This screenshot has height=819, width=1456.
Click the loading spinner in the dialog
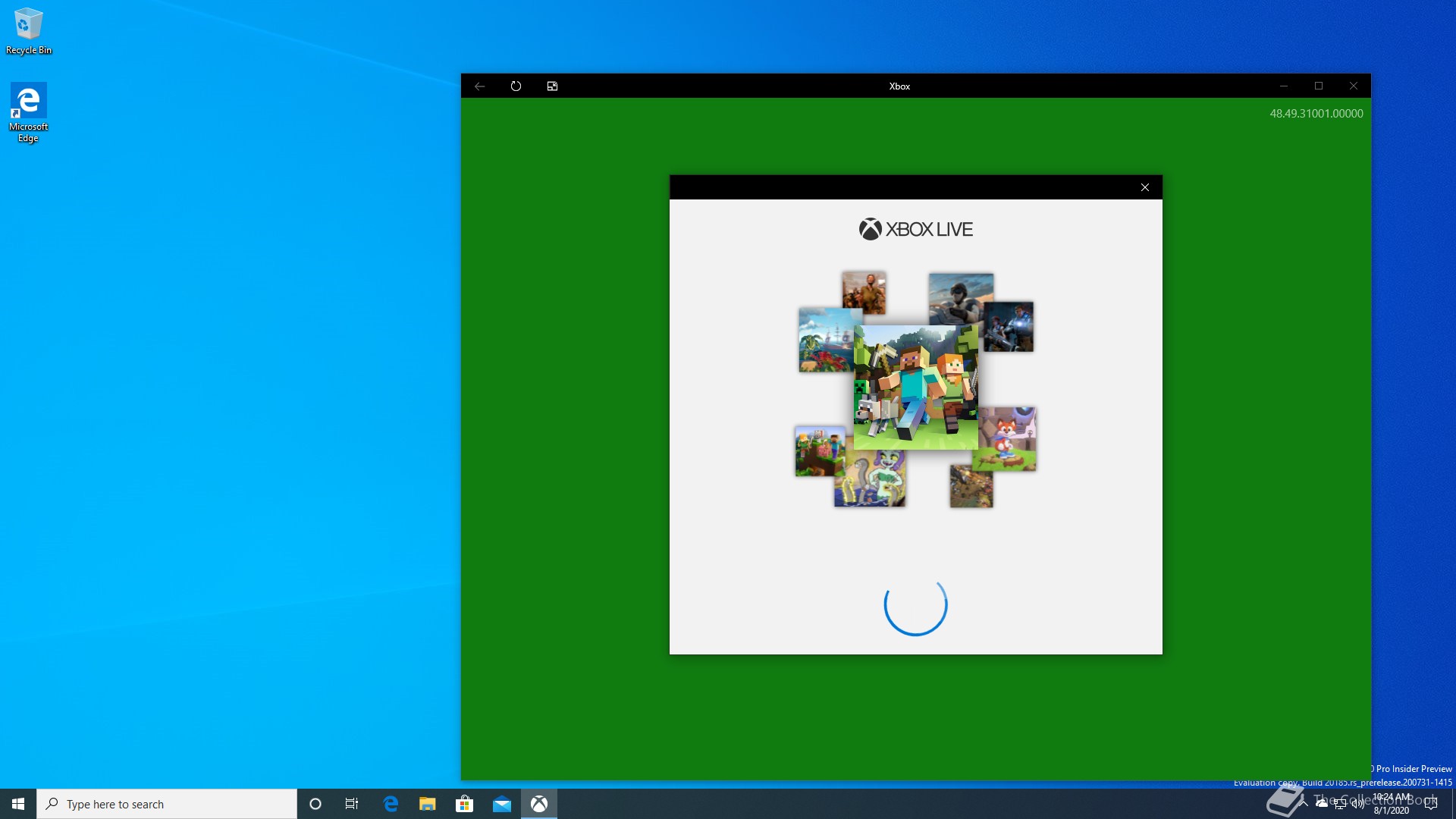click(915, 604)
